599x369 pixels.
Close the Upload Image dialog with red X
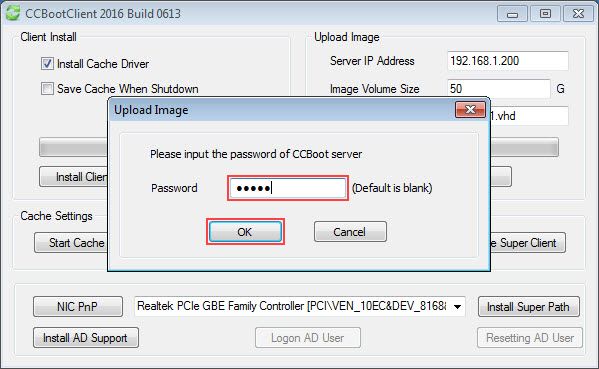click(470, 110)
